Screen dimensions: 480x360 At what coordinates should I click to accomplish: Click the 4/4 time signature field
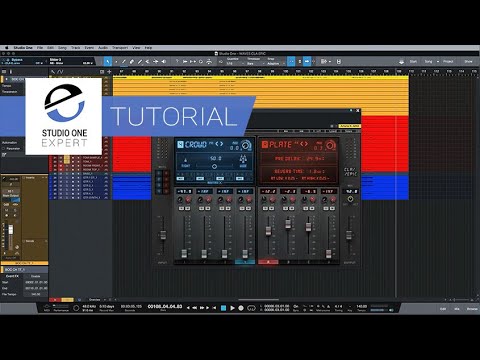338,306
